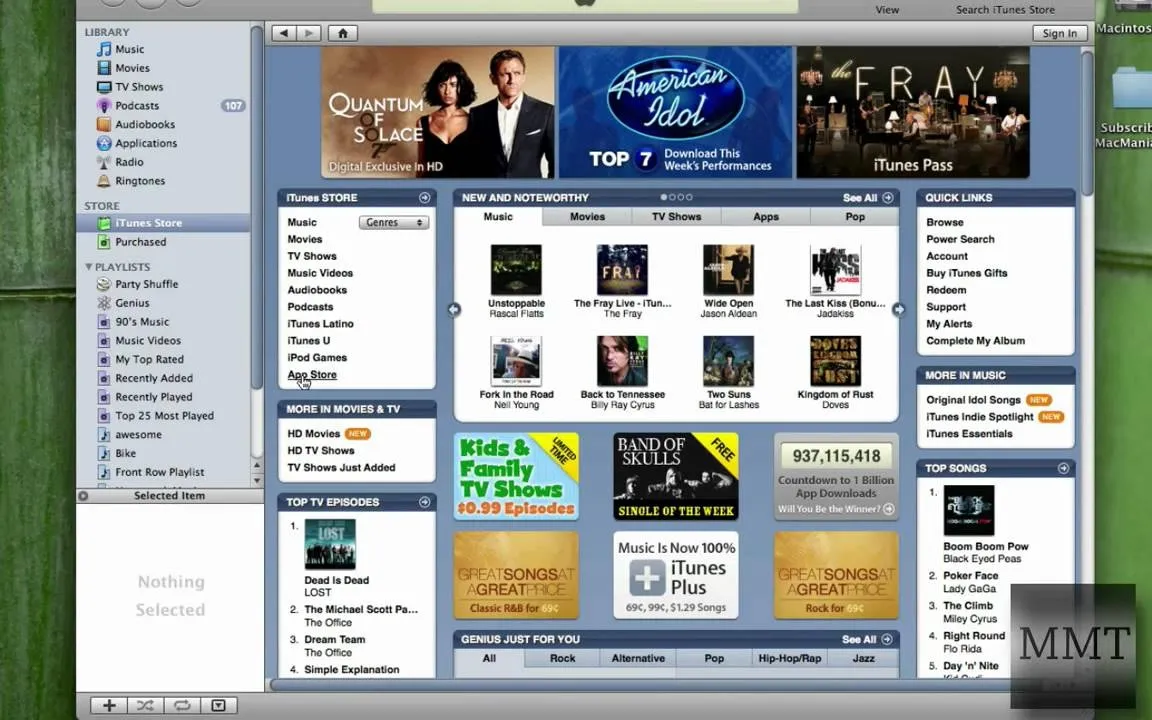Open the Boom Boom Pow song artwork
1152x720 pixels.
(969, 511)
